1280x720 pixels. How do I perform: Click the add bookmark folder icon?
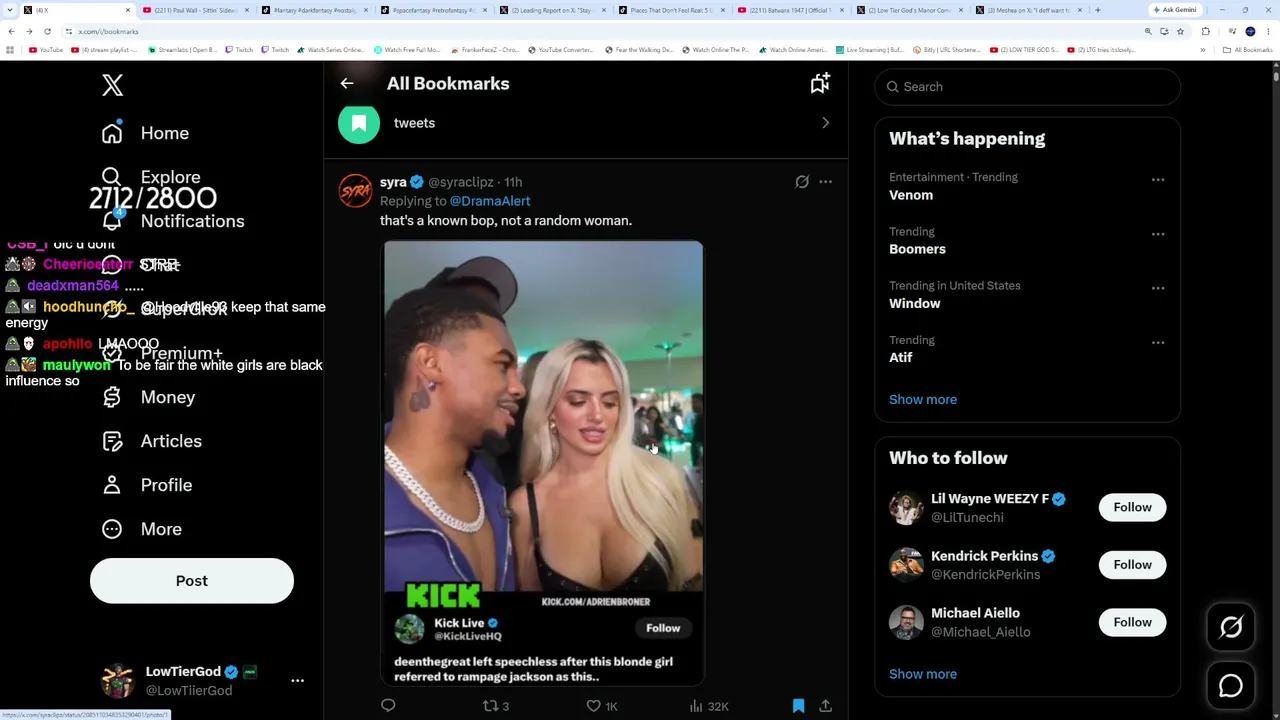tap(820, 84)
